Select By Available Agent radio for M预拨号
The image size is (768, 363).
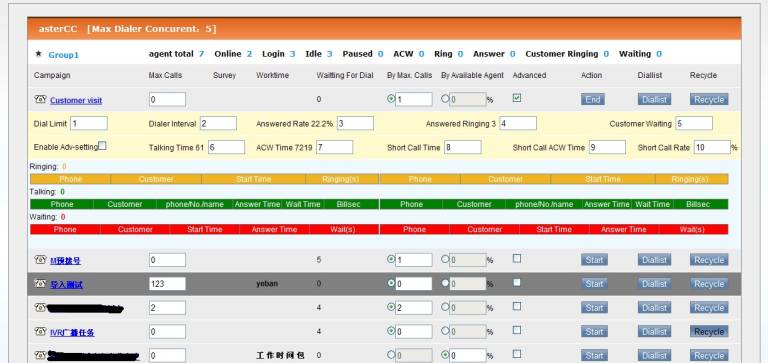click(445, 259)
